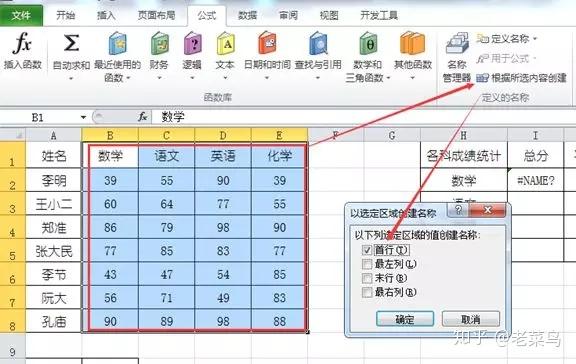Switch to the Page Layout (页面布局) tab
Screen dimensions: 576x364
click(x=156, y=15)
